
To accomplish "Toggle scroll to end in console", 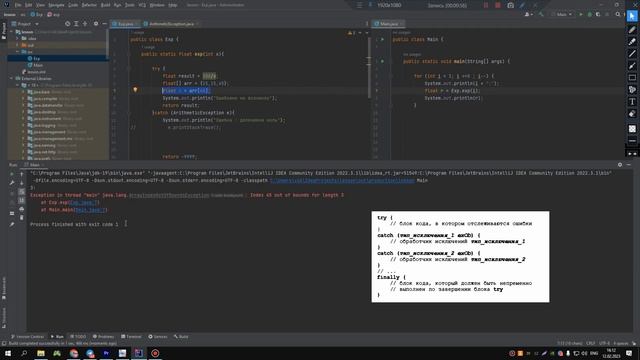I will click(x=22, y=200).
